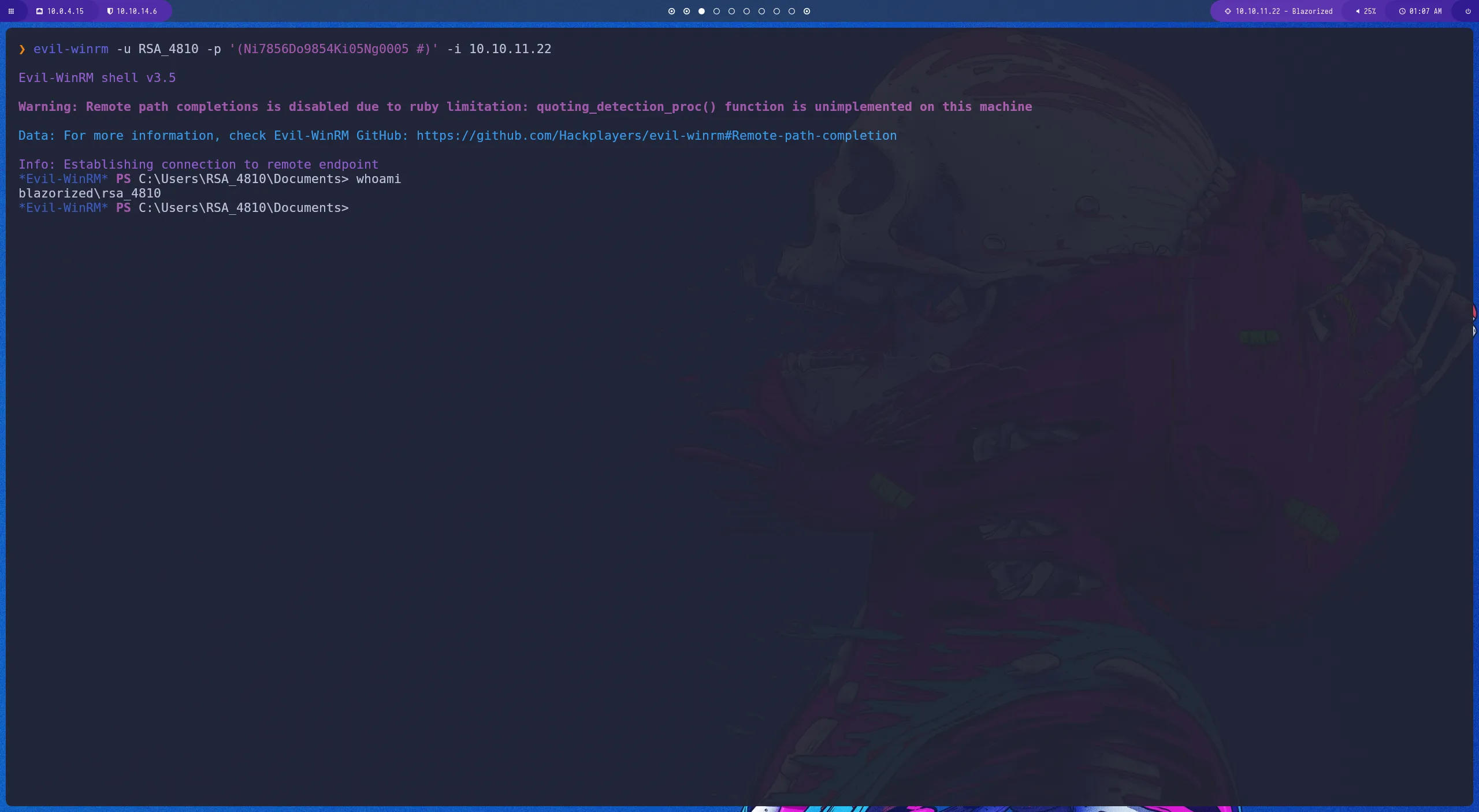Click the 10.0.4.15 network address label
Image resolution: width=1479 pixels, height=812 pixels.
tap(65, 11)
